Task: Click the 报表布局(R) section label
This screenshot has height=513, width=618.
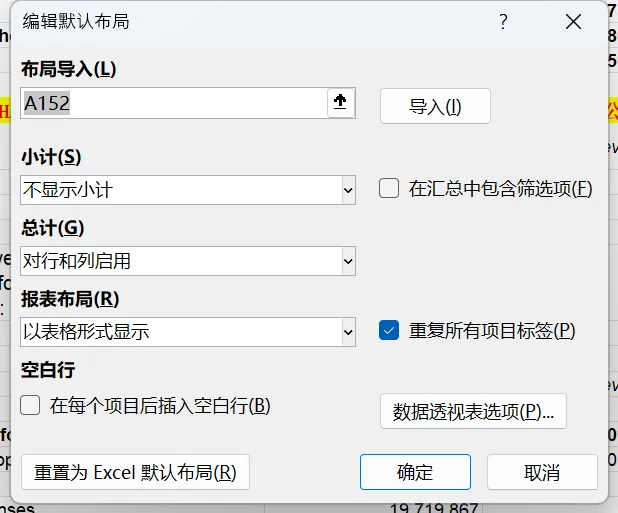Action: point(70,299)
